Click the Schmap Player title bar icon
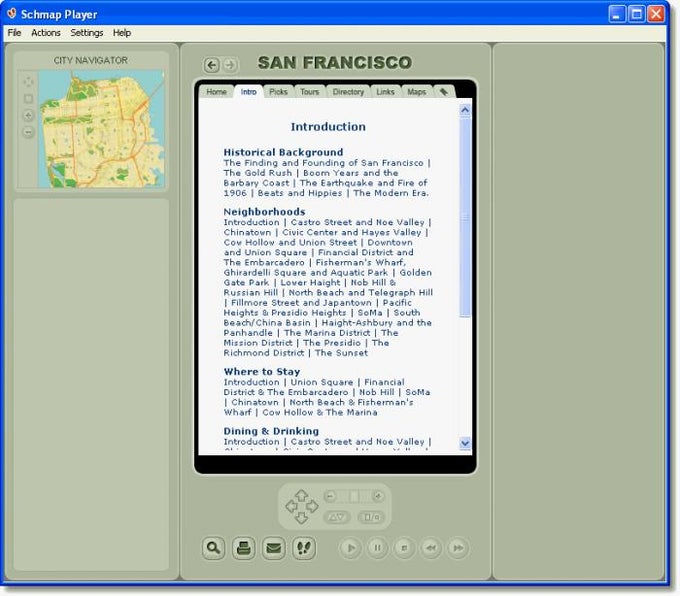 coord(12,13)
